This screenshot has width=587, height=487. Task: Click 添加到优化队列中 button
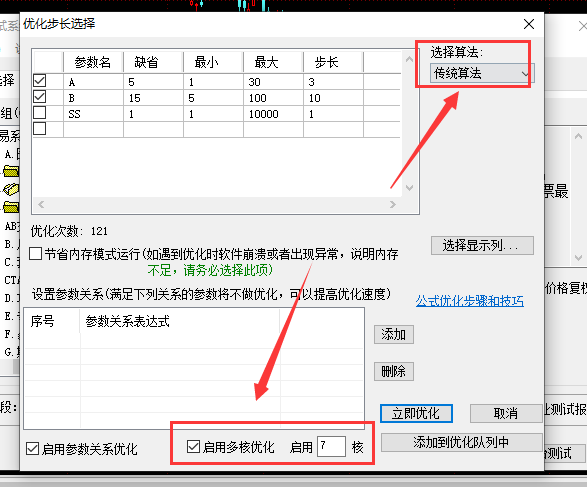[461, 442]
